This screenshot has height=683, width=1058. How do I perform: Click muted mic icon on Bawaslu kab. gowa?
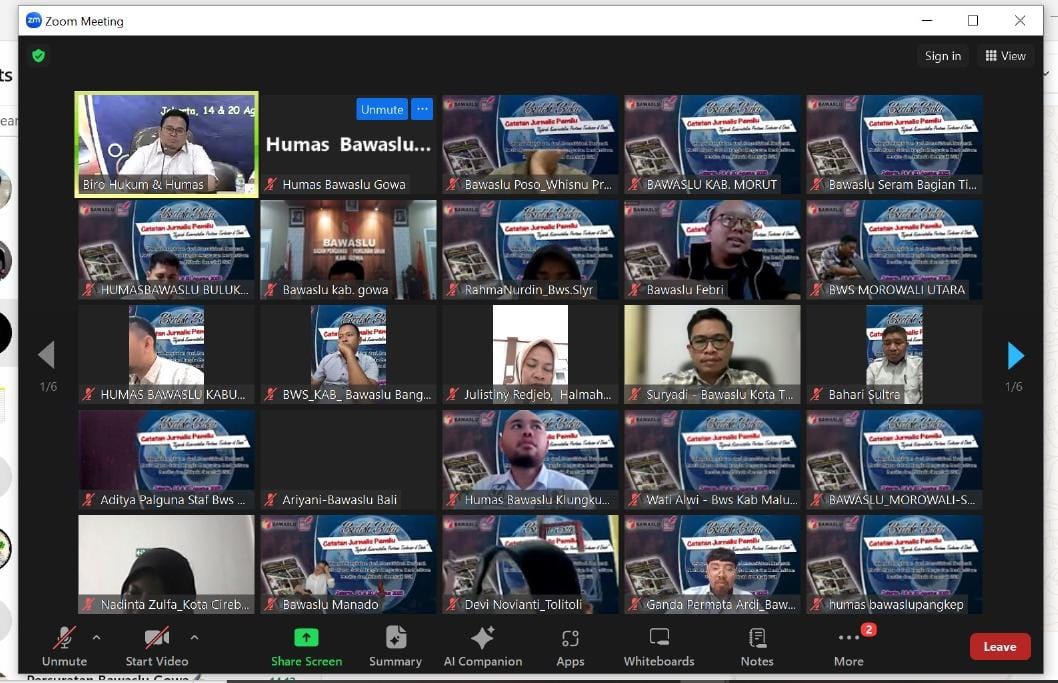(271, 290)
